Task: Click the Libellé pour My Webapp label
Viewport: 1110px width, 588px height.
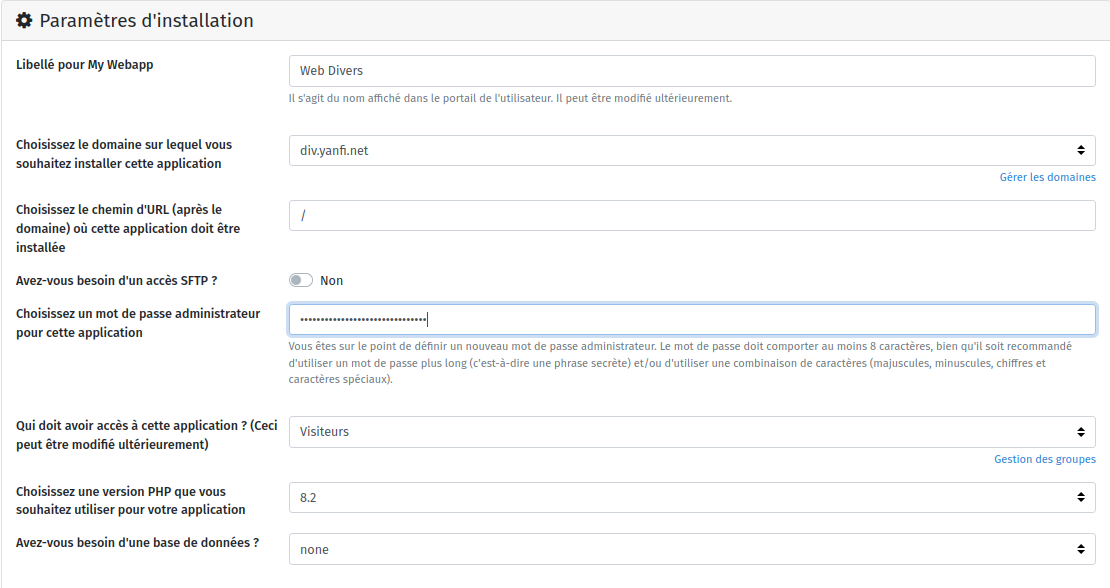Action: point(85,65)
